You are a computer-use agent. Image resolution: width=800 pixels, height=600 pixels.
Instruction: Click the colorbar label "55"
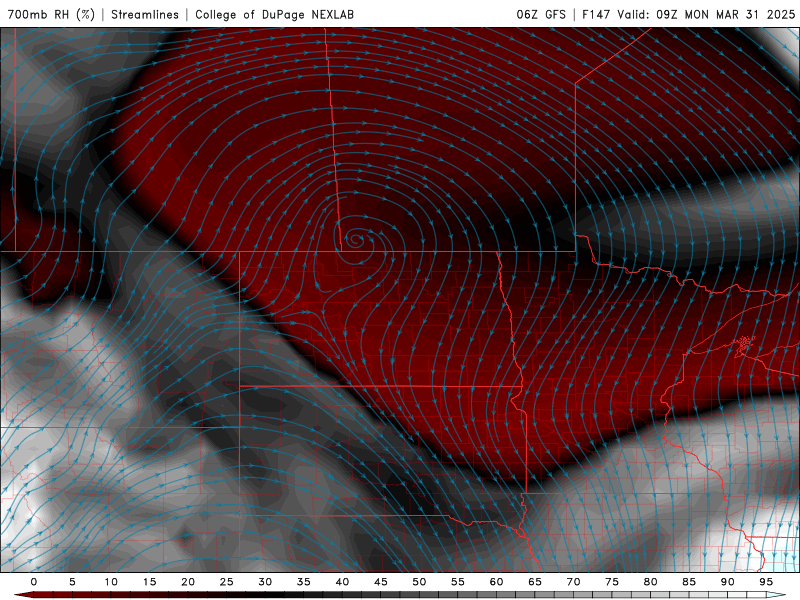click(x=458, y=582)
